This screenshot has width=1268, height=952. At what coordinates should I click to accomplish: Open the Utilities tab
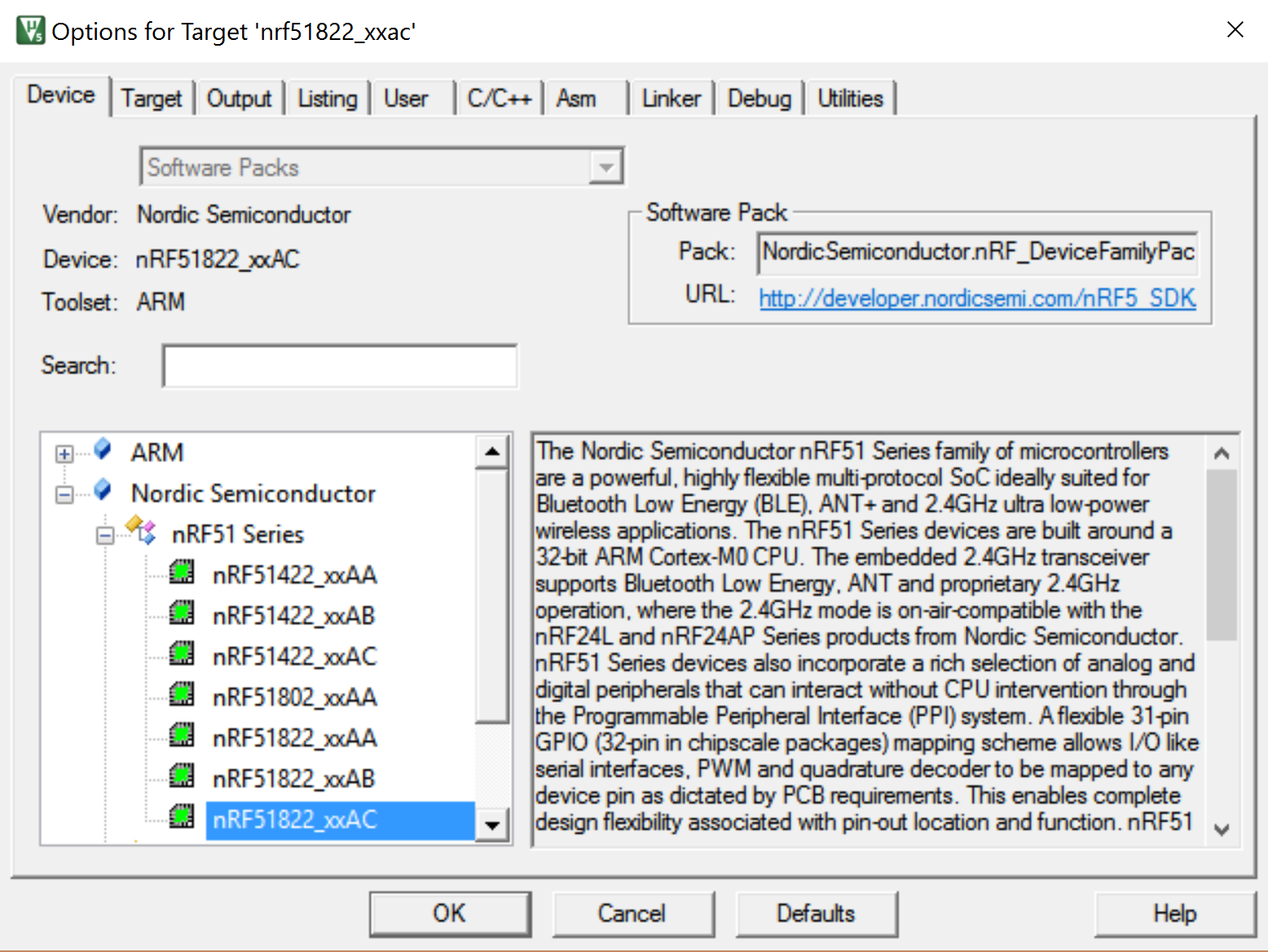tap(851, 99)
